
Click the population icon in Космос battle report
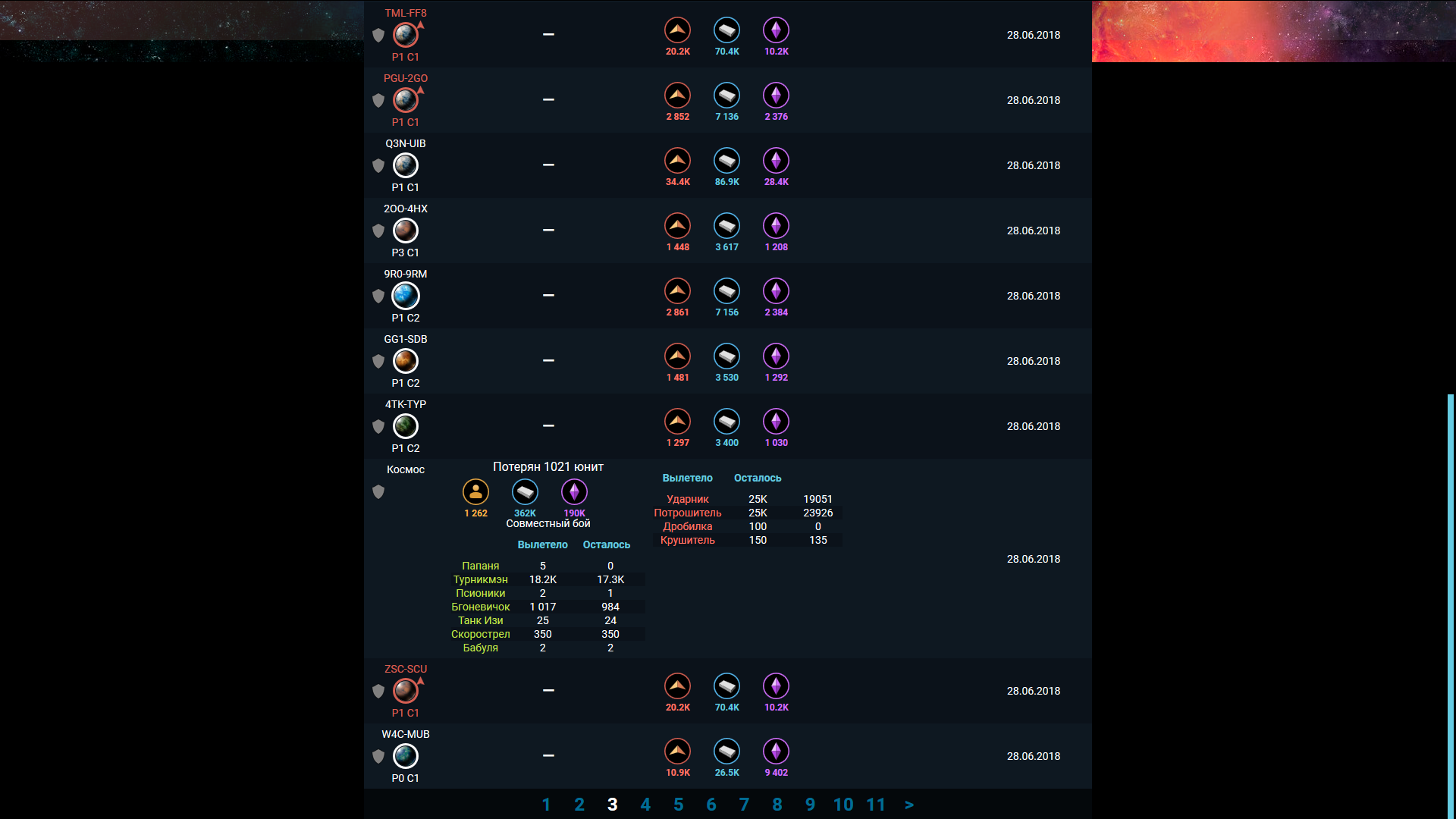tap(475, 492)
